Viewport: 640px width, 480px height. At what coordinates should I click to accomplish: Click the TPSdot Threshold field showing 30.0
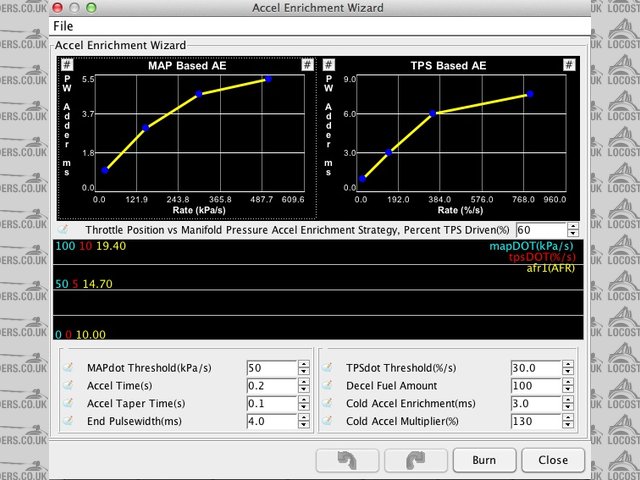536,368
